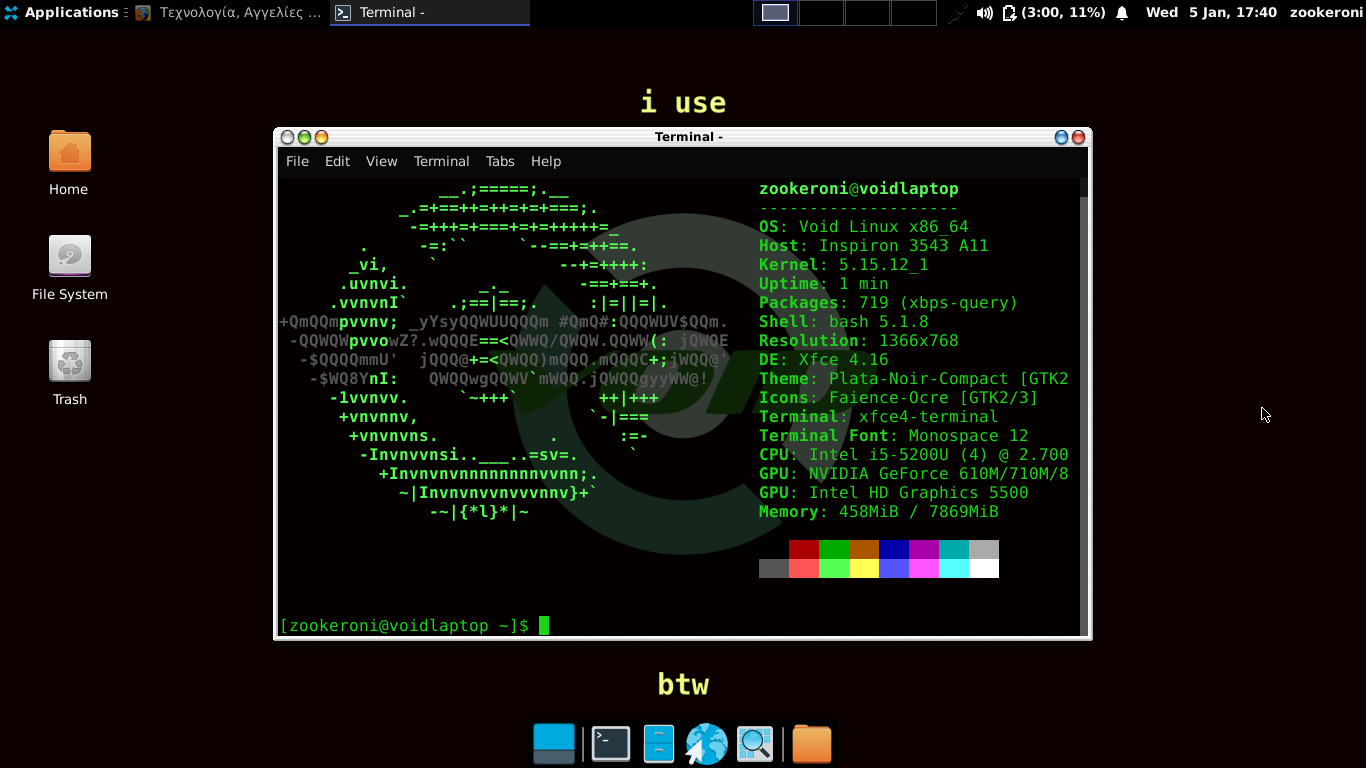Open the orange folder icon in the dock
This screenshot has width=1366, height=768.
pos(811,743)
